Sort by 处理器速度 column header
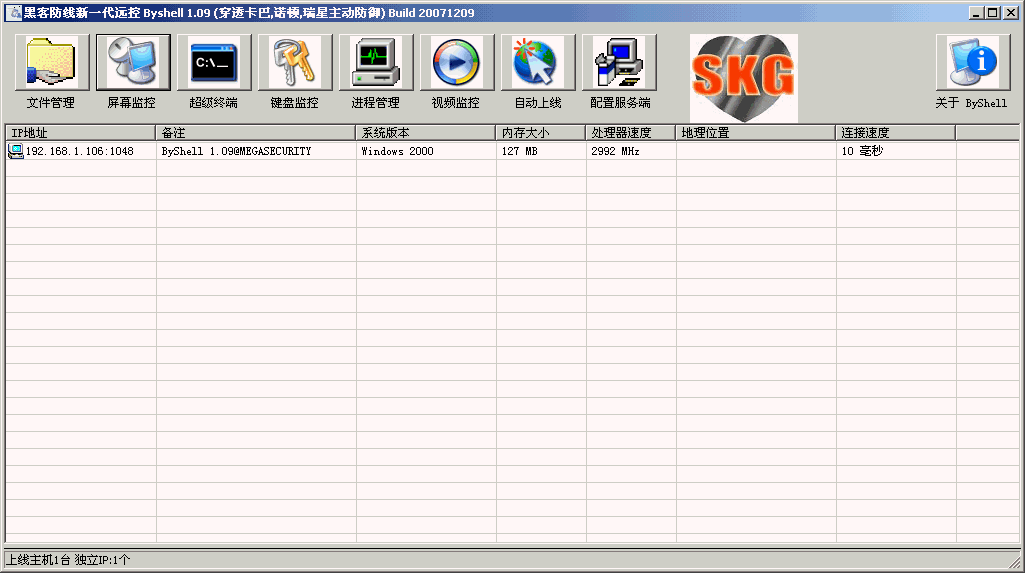Image resolution: width=1025 pixels, height=573 pixels. pos(630,132)
